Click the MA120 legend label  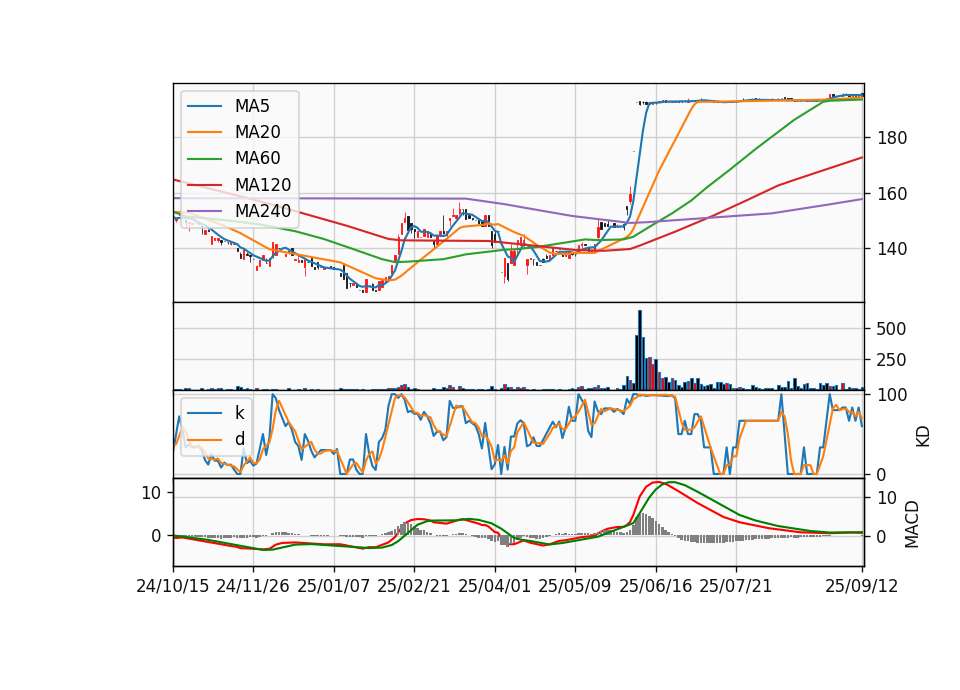tap(263, 185)
